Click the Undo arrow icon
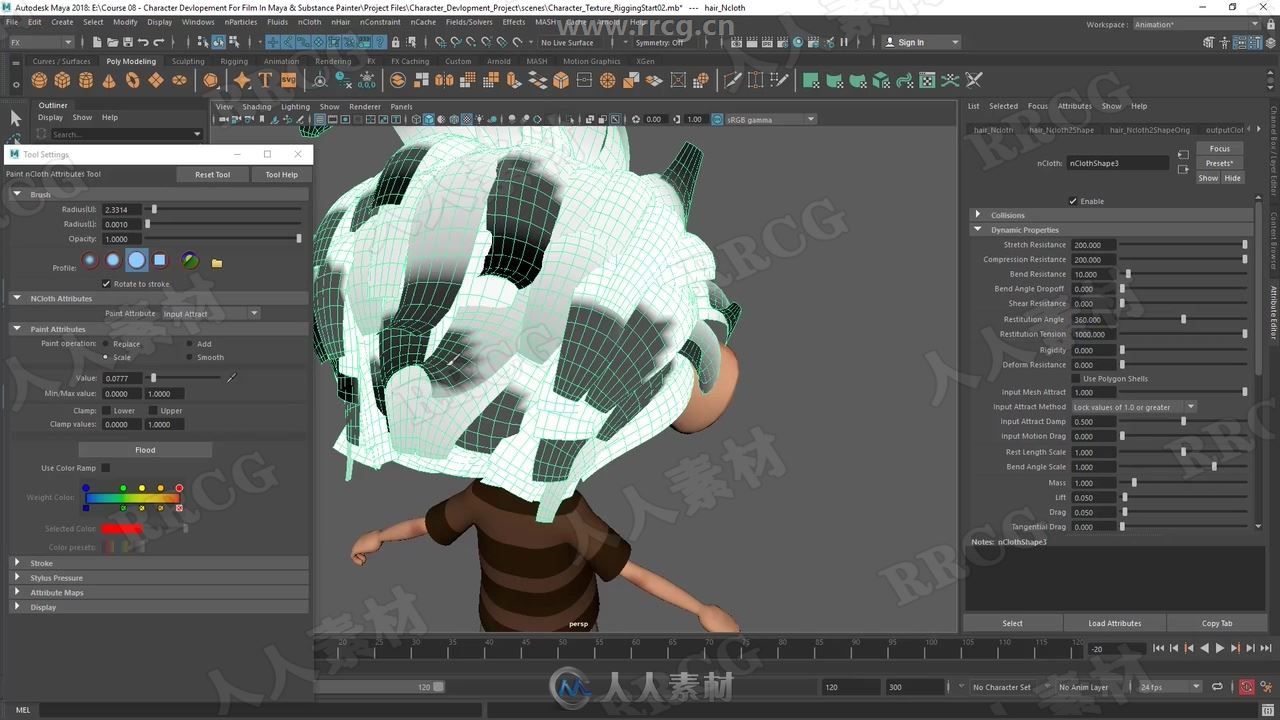 pyautogui.click(x=143, y=42)
